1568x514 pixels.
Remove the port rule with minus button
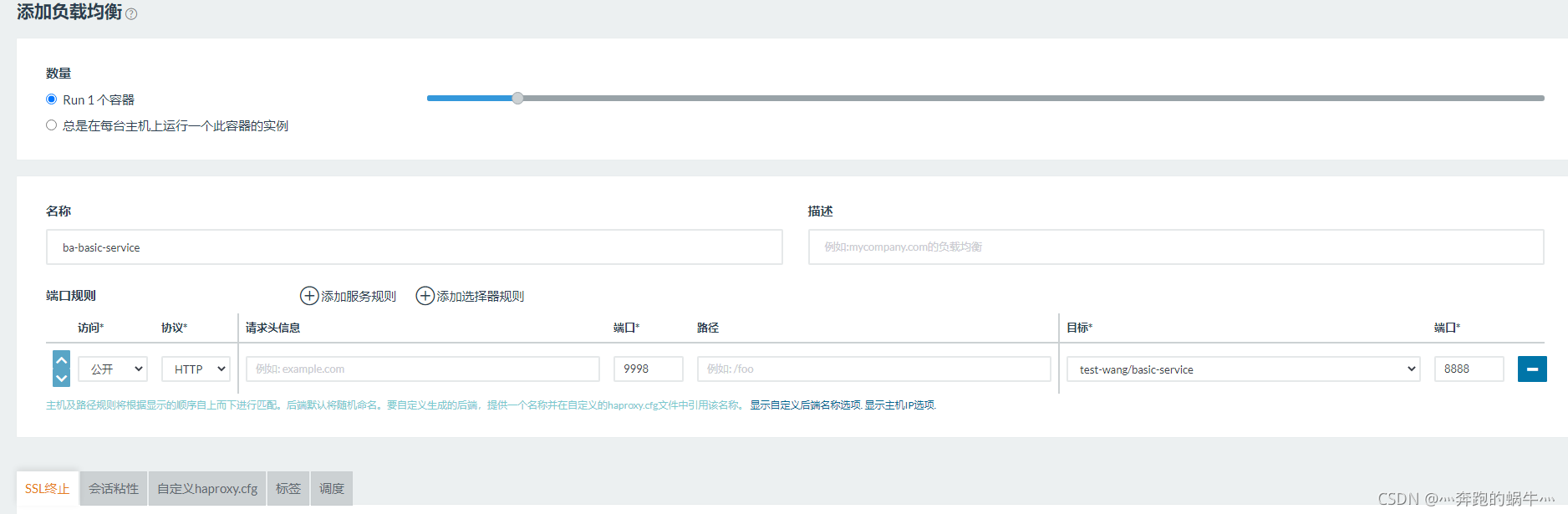1532,369
